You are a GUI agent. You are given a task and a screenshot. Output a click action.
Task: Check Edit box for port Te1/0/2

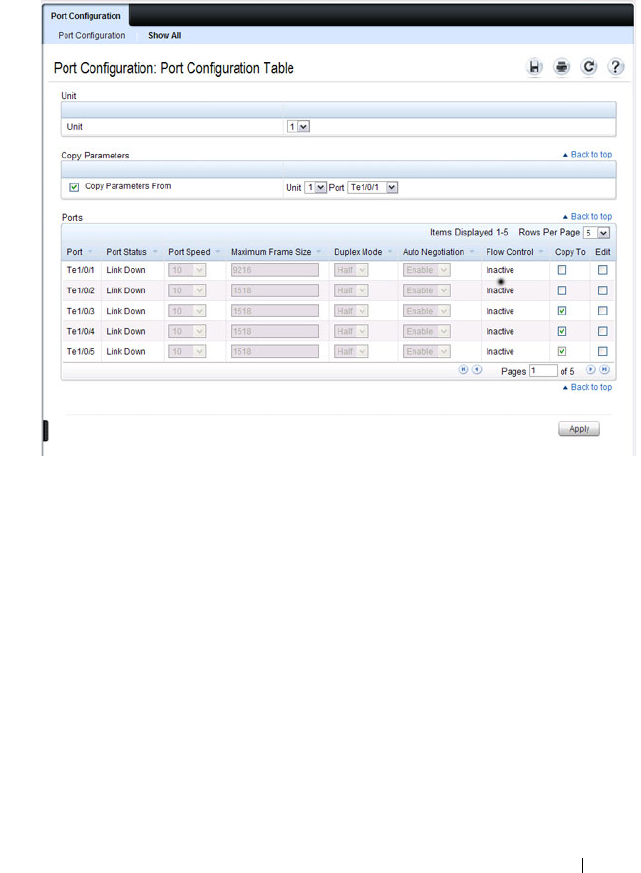pos(603,291)
